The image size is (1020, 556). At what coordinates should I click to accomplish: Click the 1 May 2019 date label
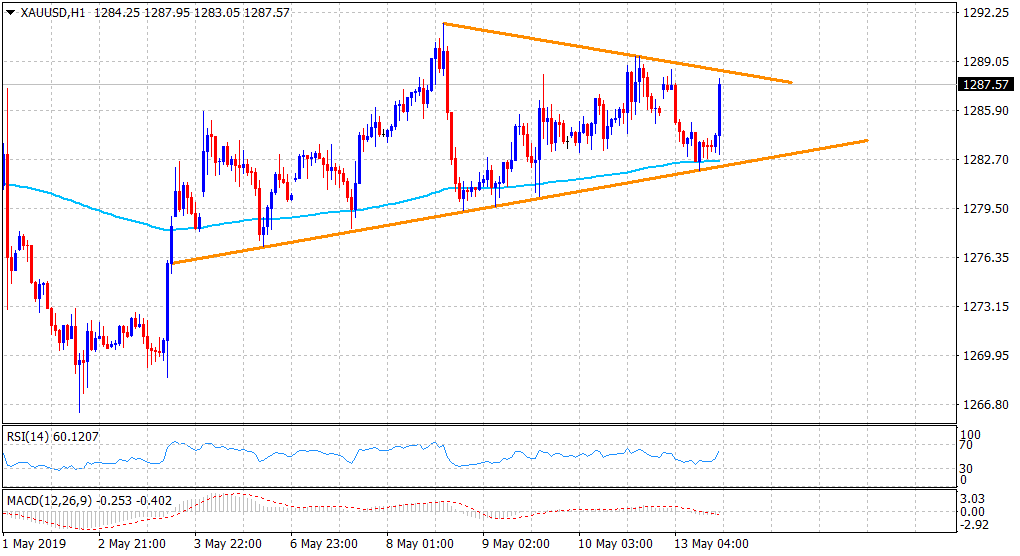click(x=36, y=544)
